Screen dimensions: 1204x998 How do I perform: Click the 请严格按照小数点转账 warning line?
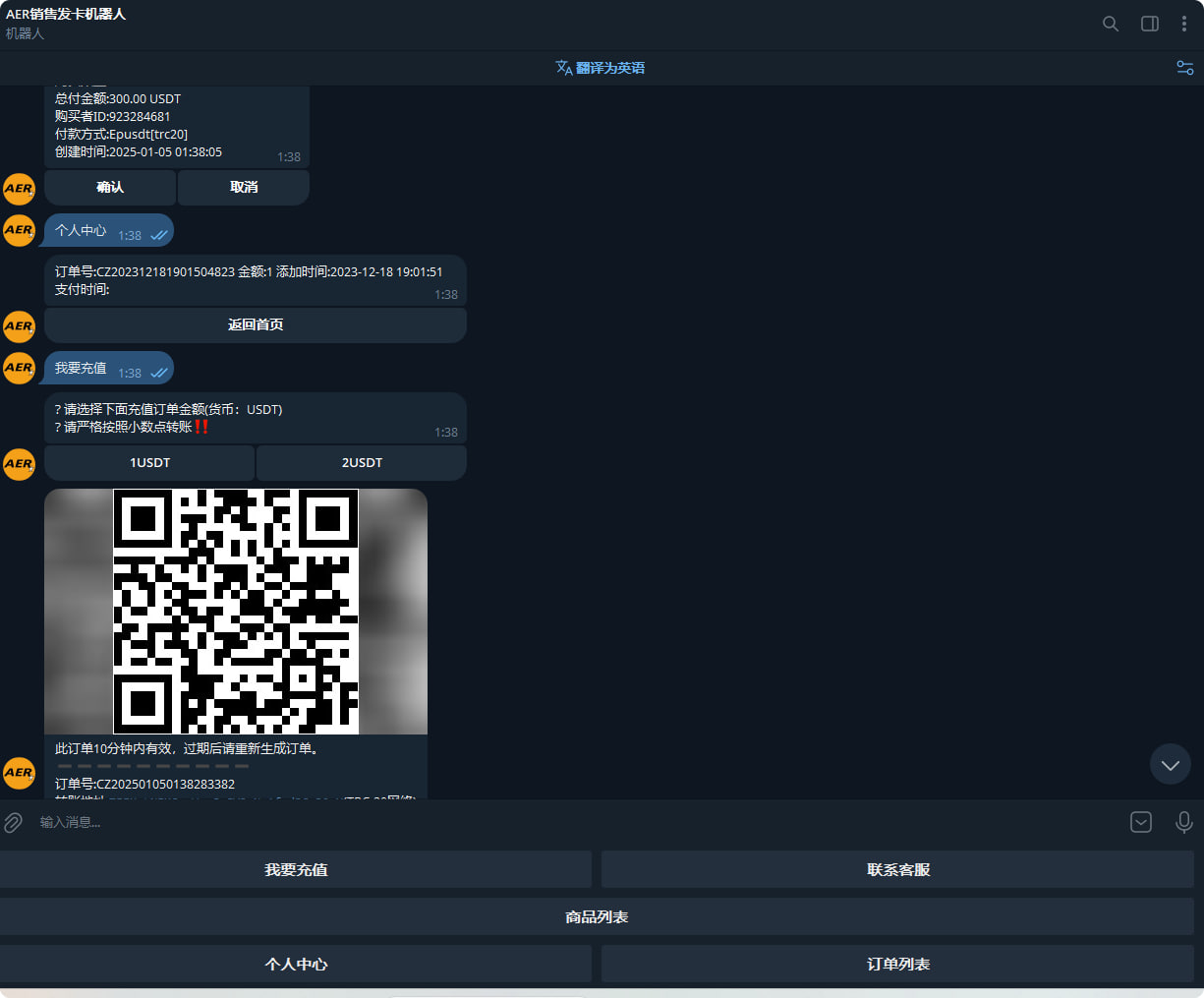coord(133,427)
